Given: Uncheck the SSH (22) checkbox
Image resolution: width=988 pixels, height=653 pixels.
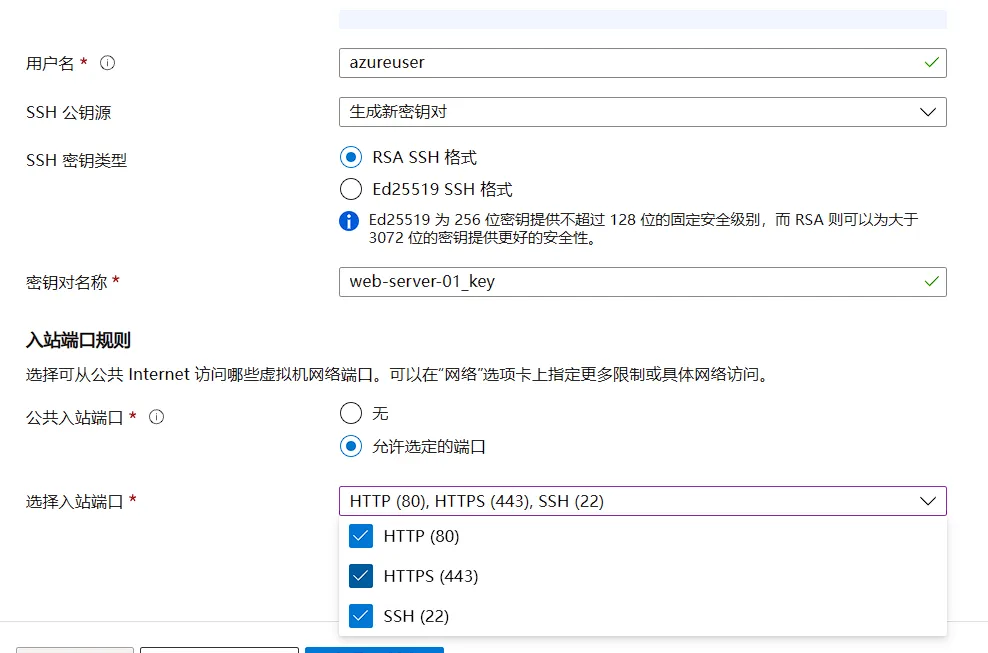Looking at the screenshot, I should coord(361,616).
